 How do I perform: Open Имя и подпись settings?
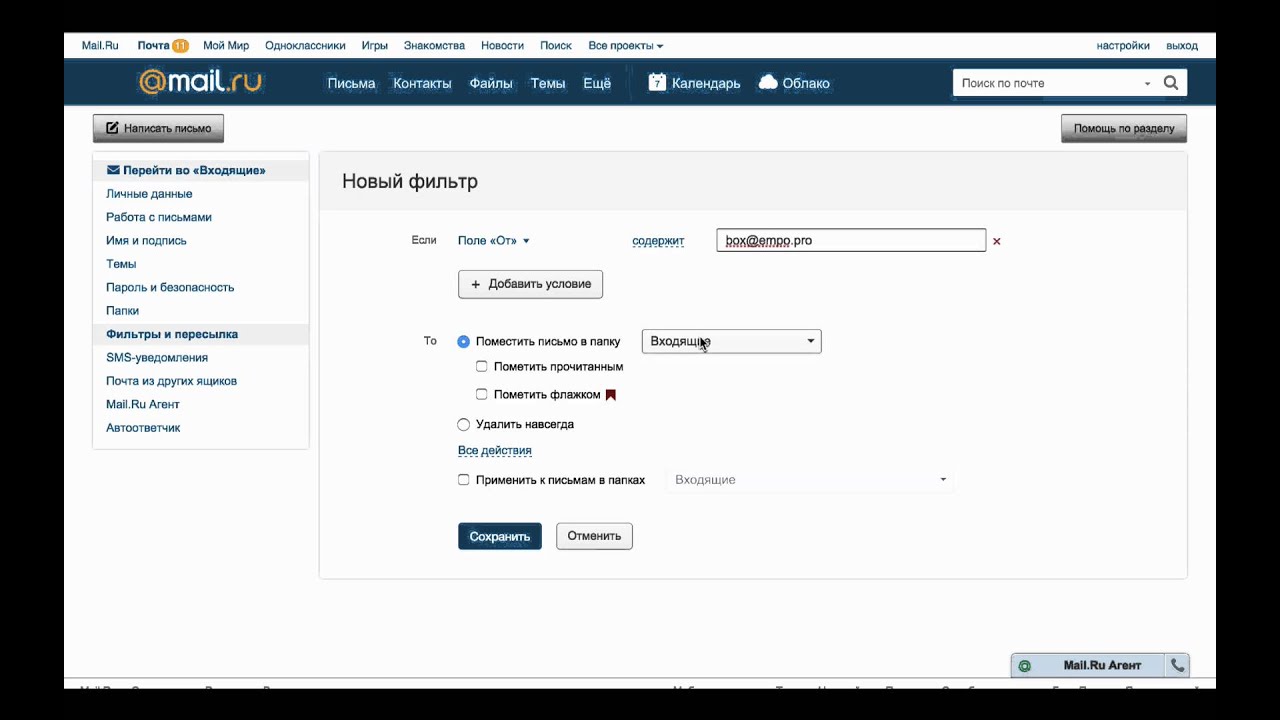coord(146,241)
